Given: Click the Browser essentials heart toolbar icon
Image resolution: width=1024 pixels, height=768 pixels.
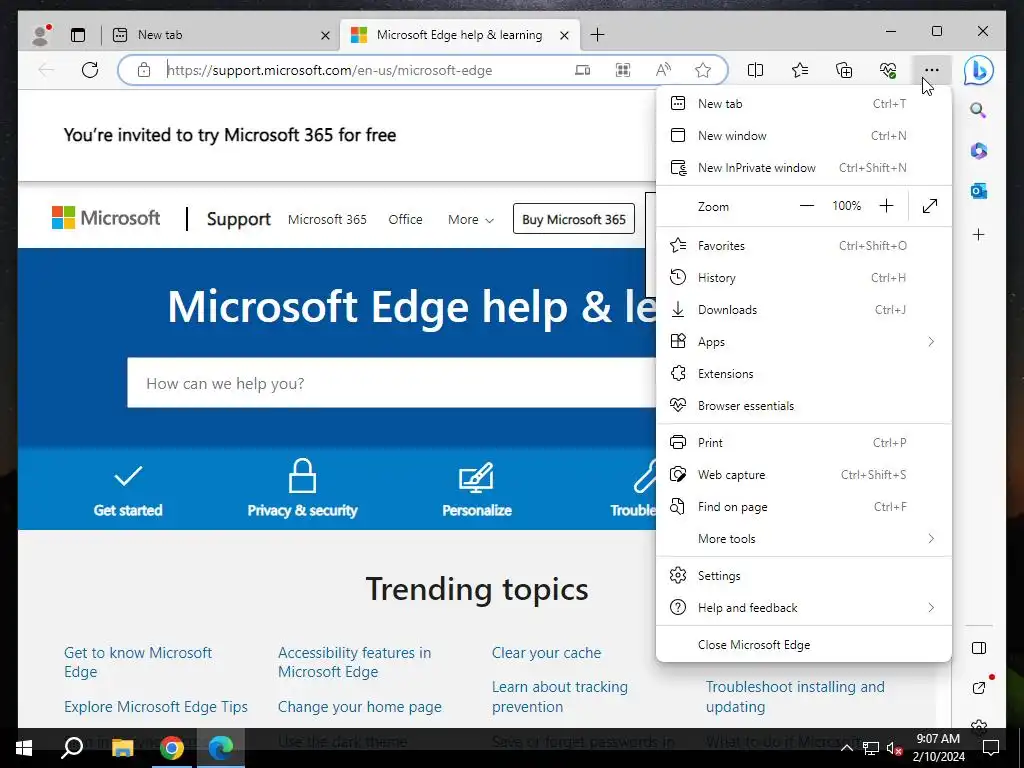Looking at the screenshot, I should point(888,70).
